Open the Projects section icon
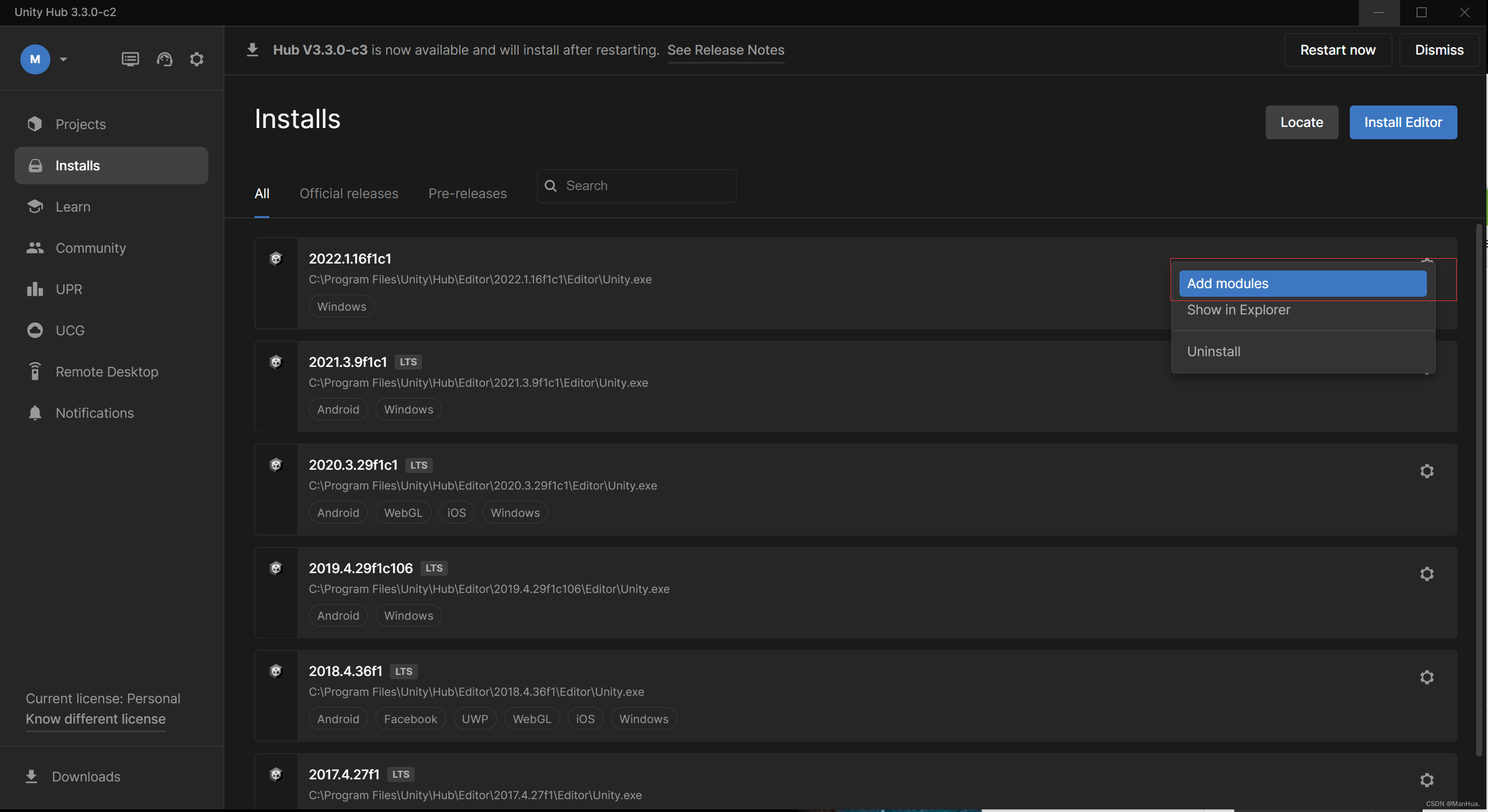Viewport: 1488px width, 812px height. (35, 124)
